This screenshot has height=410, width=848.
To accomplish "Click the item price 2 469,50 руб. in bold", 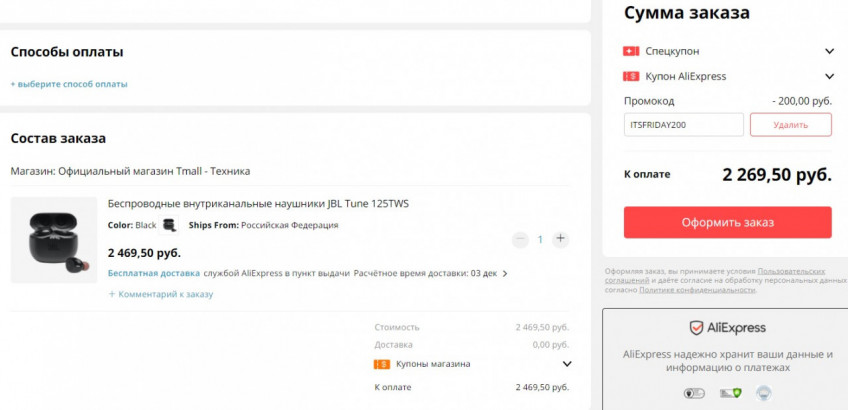I will (x=144, y=253).
